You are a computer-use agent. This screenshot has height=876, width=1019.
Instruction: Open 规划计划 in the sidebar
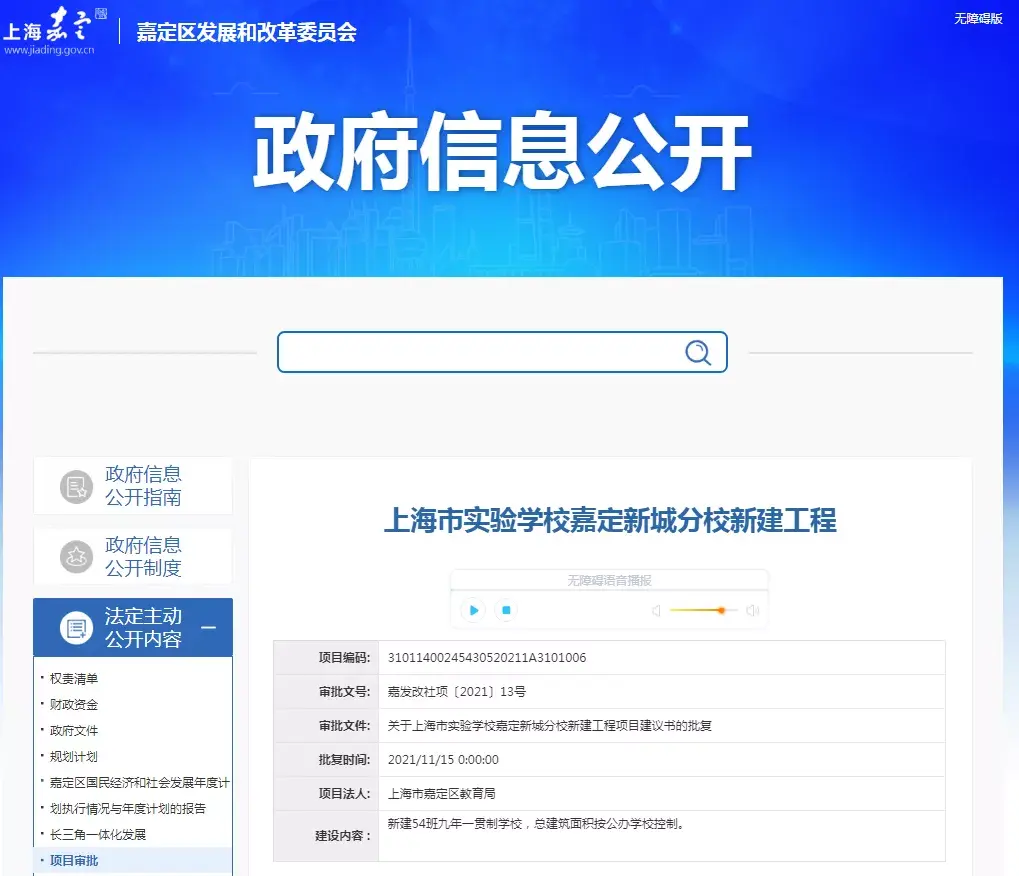tap(73, 756)
